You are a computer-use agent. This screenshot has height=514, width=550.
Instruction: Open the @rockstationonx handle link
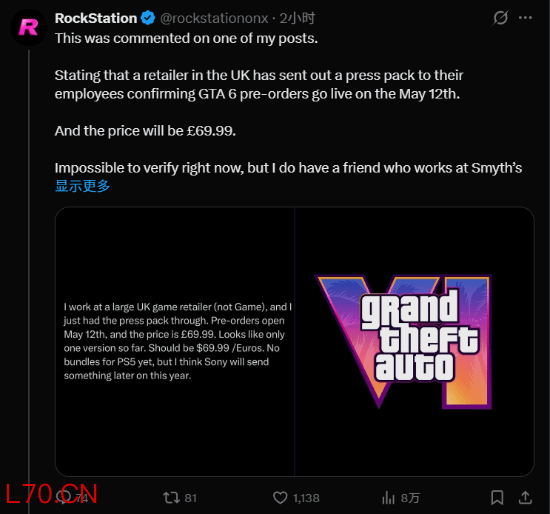tap(214, 18)
